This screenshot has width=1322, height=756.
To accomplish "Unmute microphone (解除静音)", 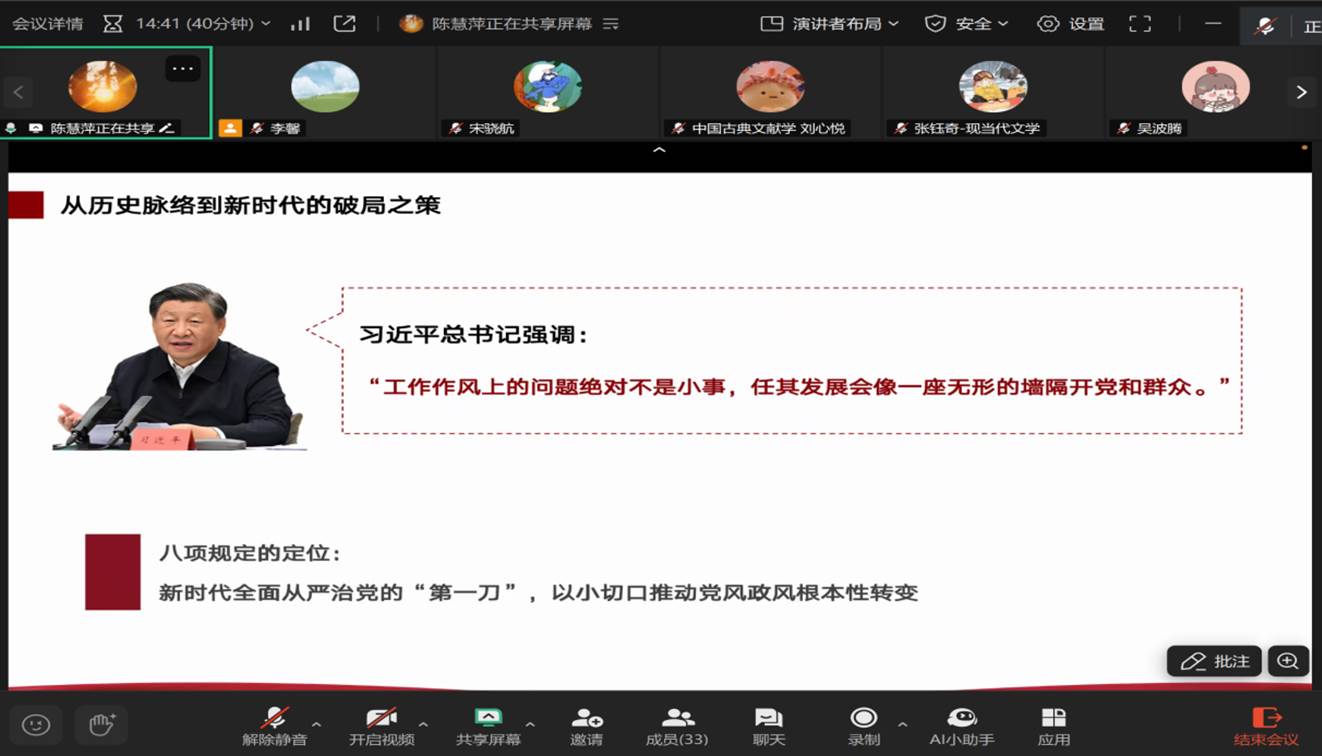I will 273,727.
